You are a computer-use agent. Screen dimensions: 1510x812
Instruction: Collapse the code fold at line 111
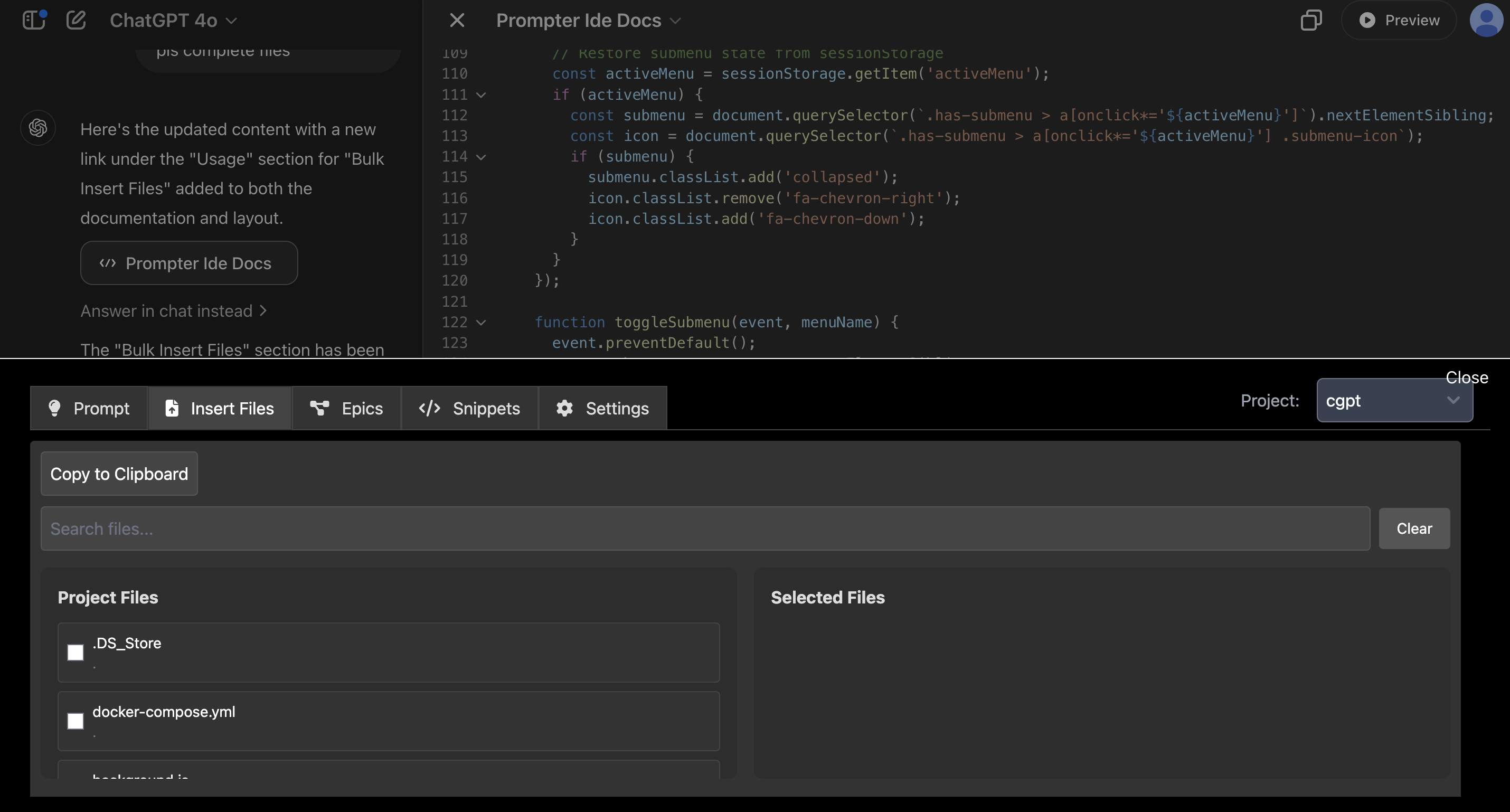[482, 95]
